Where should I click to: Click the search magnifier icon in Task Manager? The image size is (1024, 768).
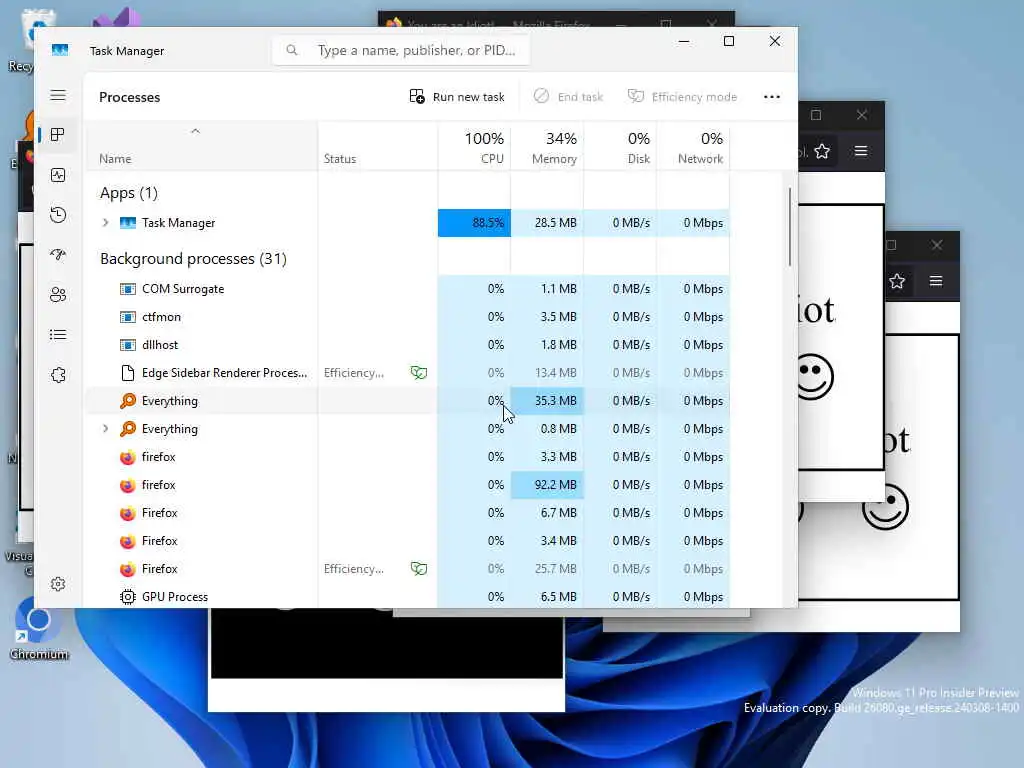point(292,50)
